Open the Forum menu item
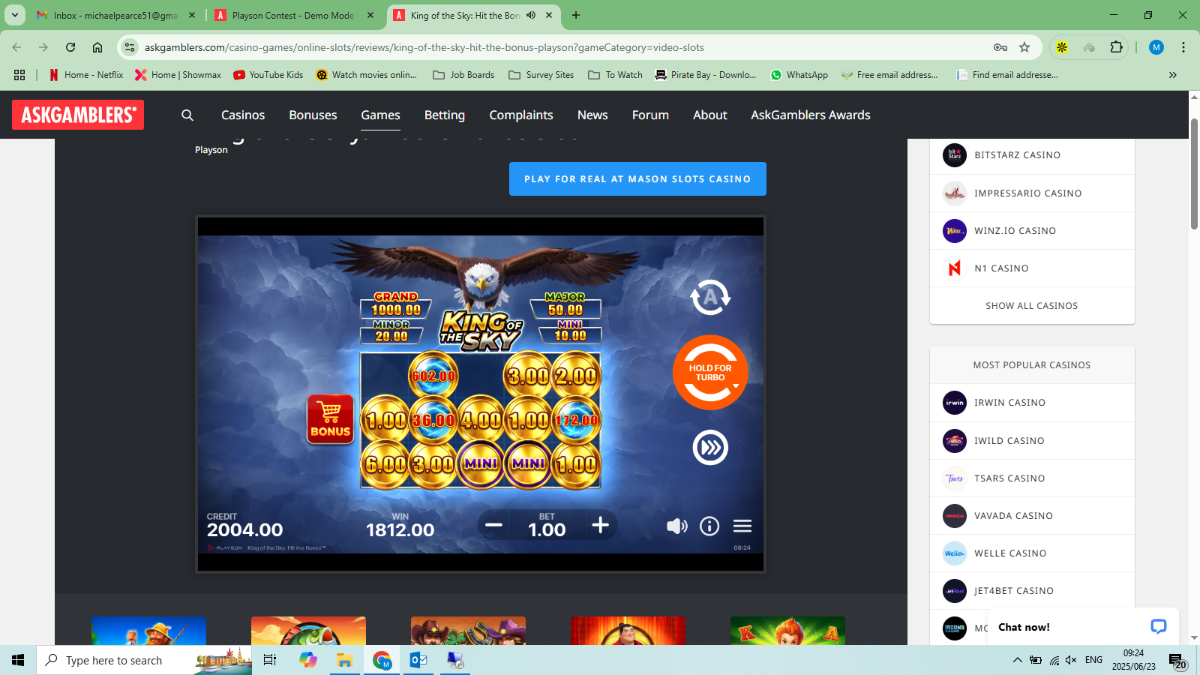This screenshot has height=675, width=1200. coord(650,115)
